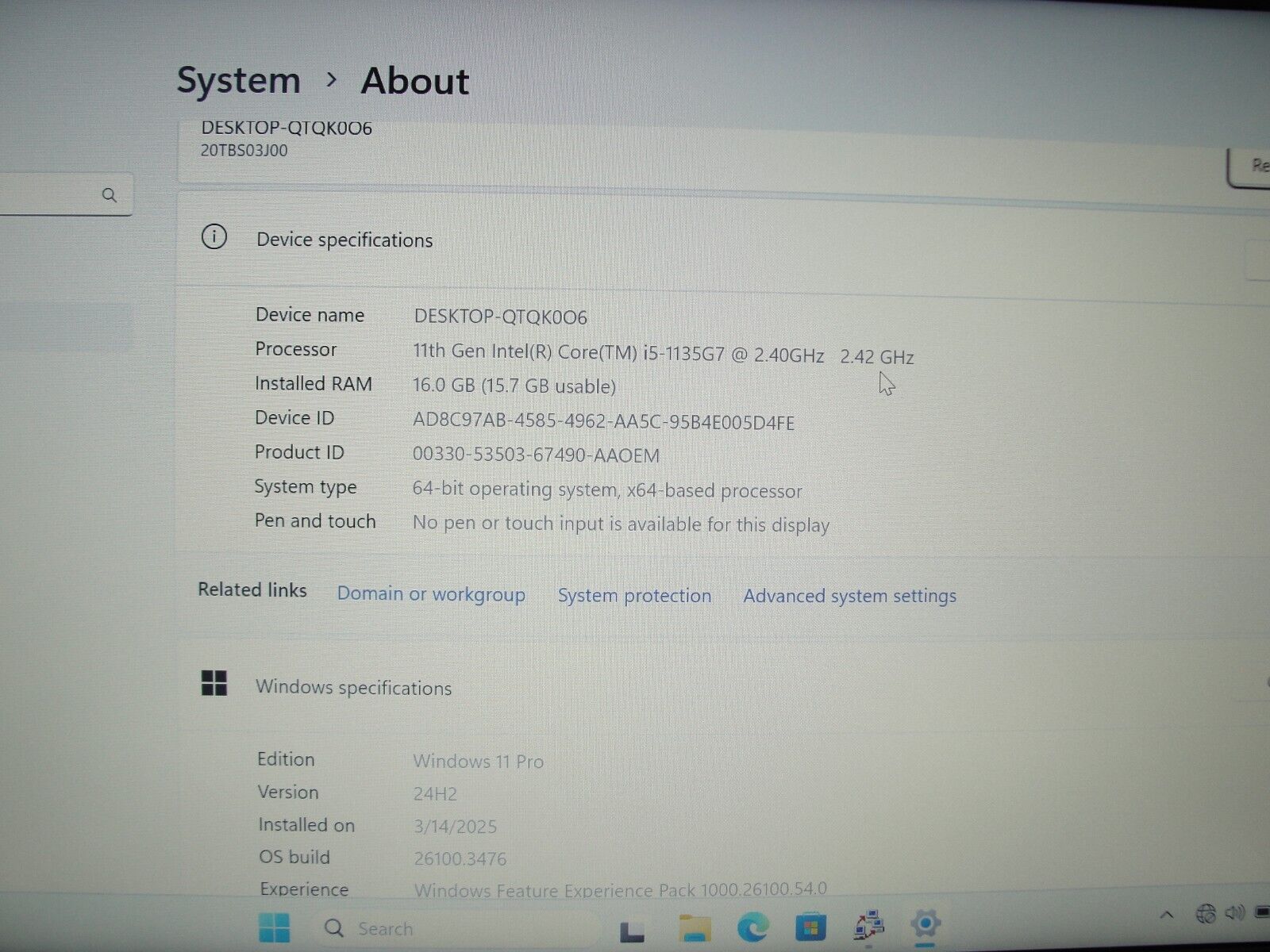Click the network globe tray icon

pyautogui.click(x=1206, y=915)
